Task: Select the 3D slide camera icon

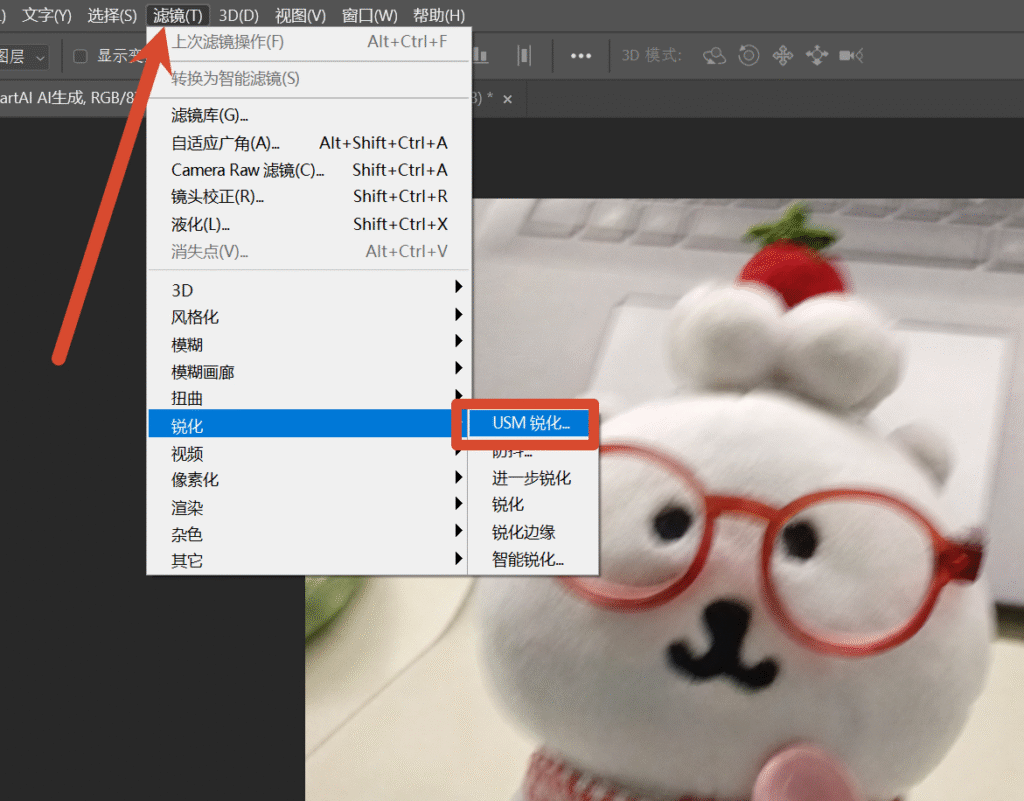Action: click(x=816, y=55)
